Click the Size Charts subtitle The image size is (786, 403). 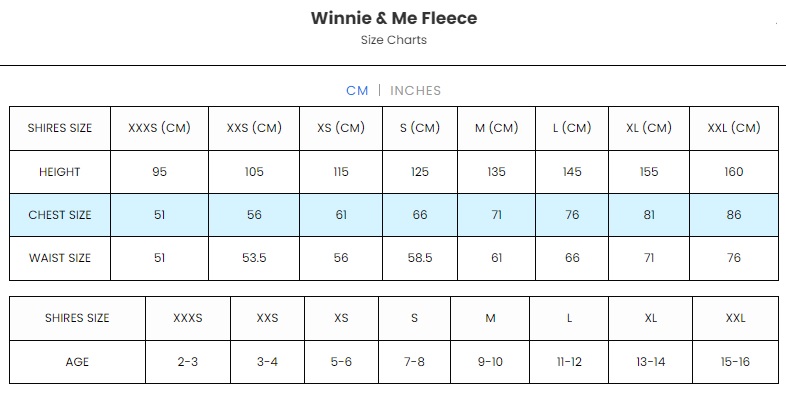coord(393,40)
